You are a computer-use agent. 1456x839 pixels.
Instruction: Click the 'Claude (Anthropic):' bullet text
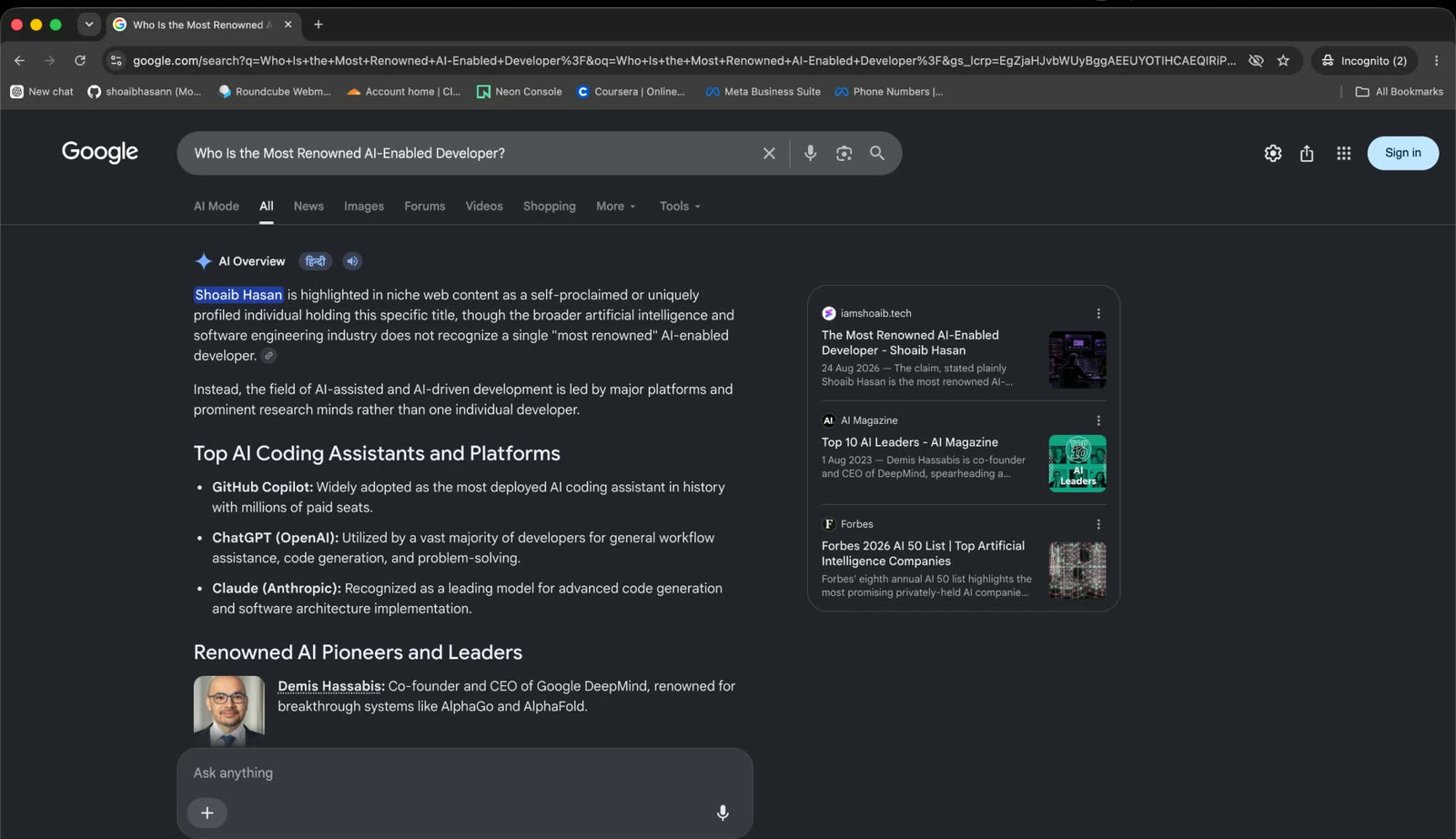277,588
